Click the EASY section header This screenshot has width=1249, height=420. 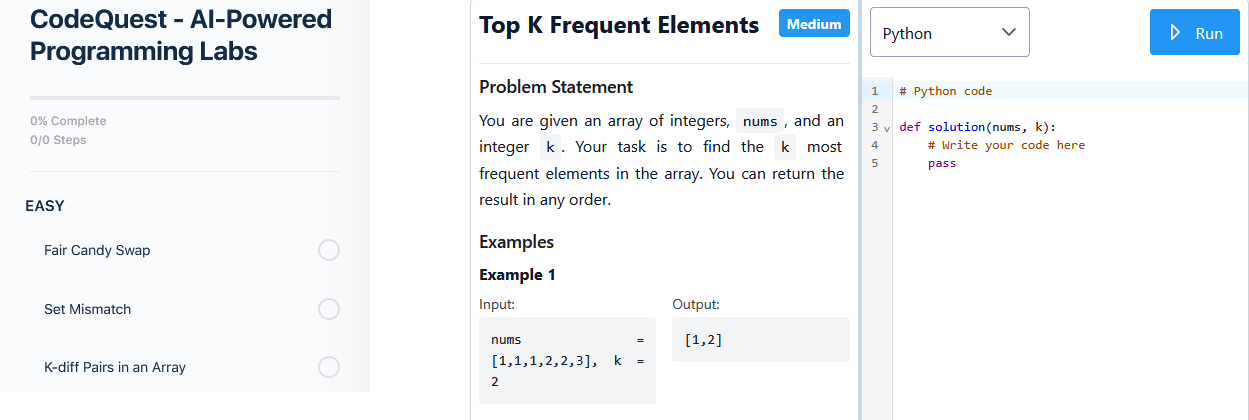pos(45,206)
